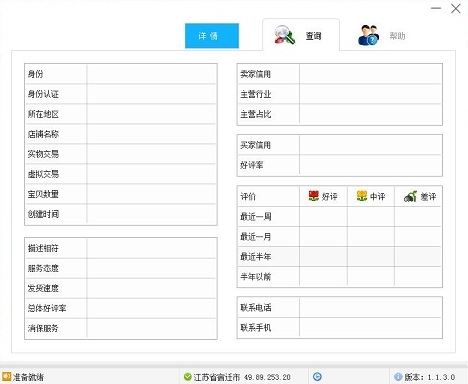Screen dimensions: 468x384
Task: Select the 联系电话 value cell
Action: pyautogui.click(x=370, y=307)
